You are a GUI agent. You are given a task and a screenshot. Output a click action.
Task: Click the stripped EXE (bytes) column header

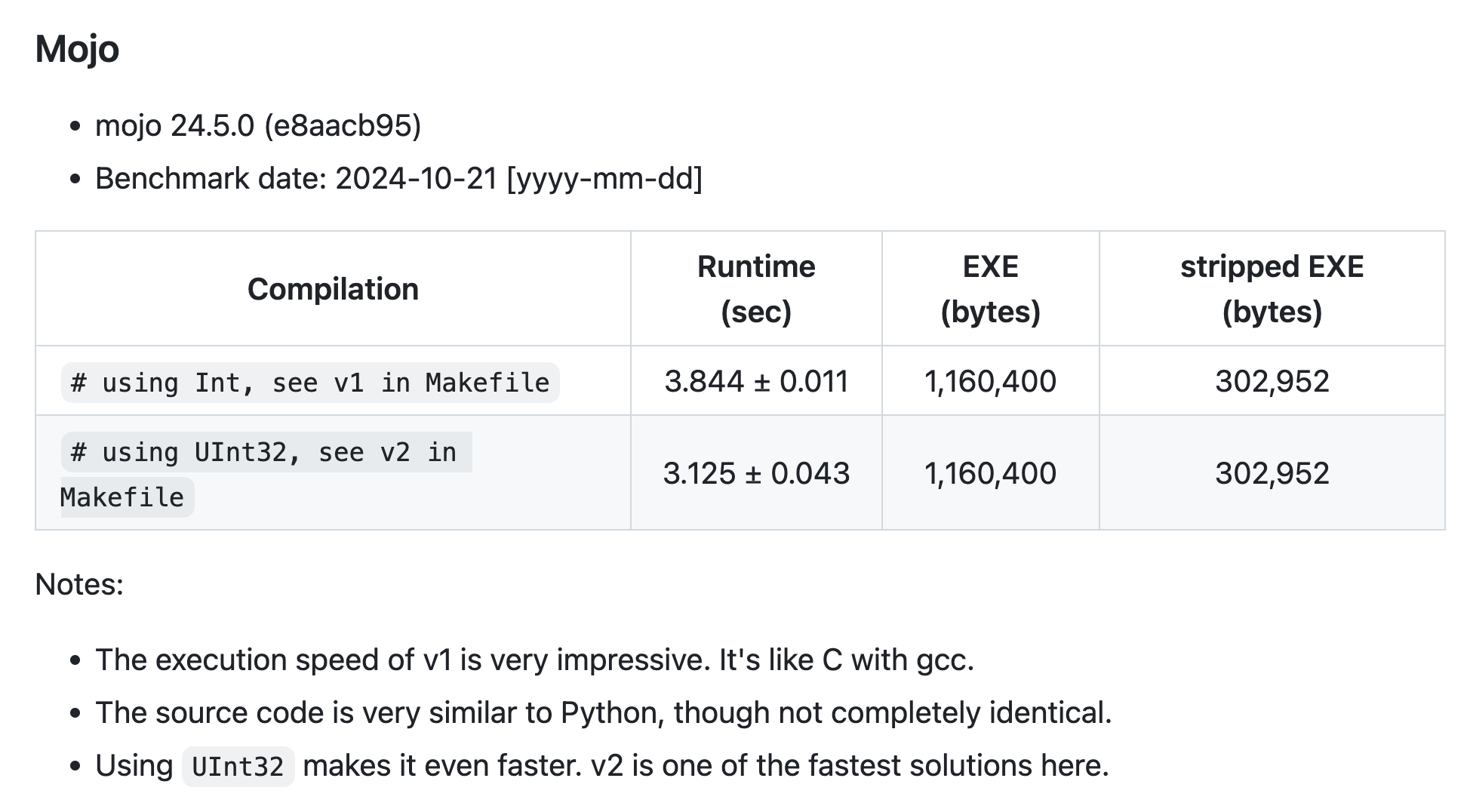pyautogui.click(x=1272, y=289)
